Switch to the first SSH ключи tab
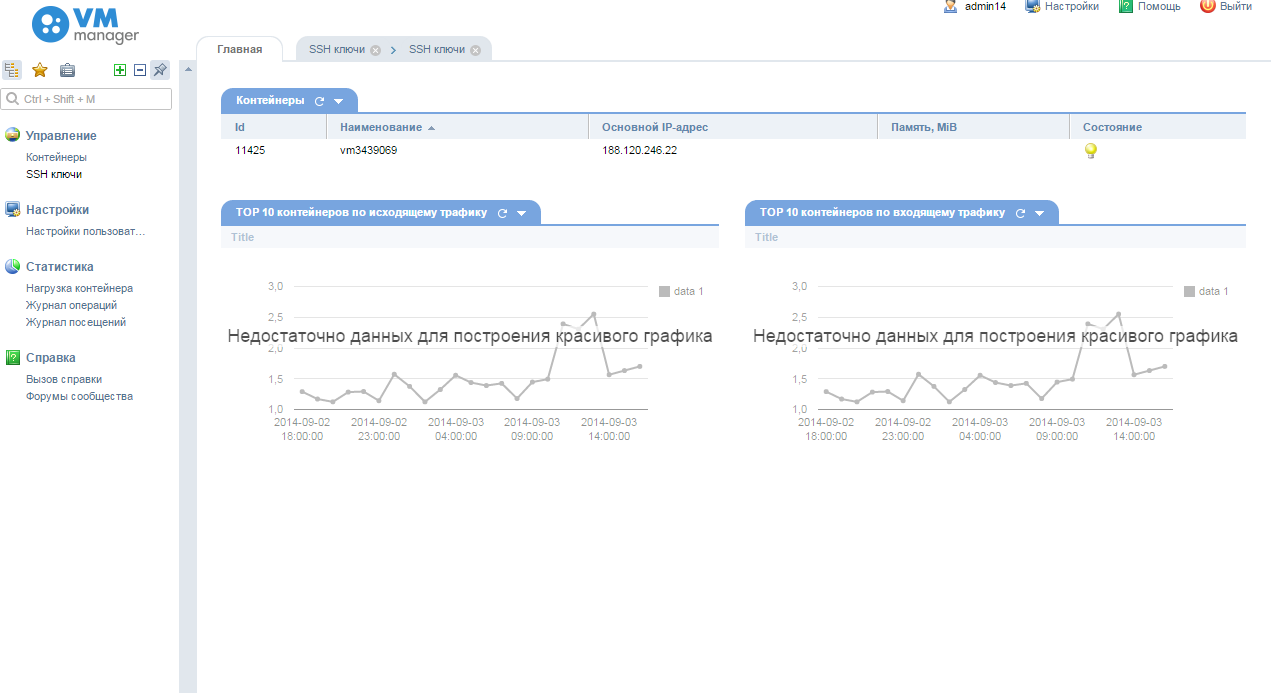The height and width of the screenshot is (693, 1271). pyautogui.click(x=336, y=50)
